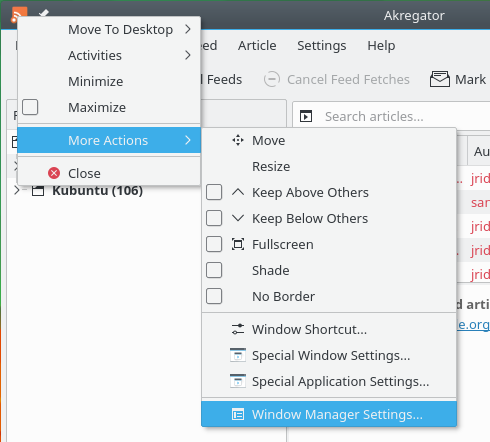Click the Special Application Settings icon
Image resolution: width=490 pixels, height=442 pixels.
click(238, 381)
